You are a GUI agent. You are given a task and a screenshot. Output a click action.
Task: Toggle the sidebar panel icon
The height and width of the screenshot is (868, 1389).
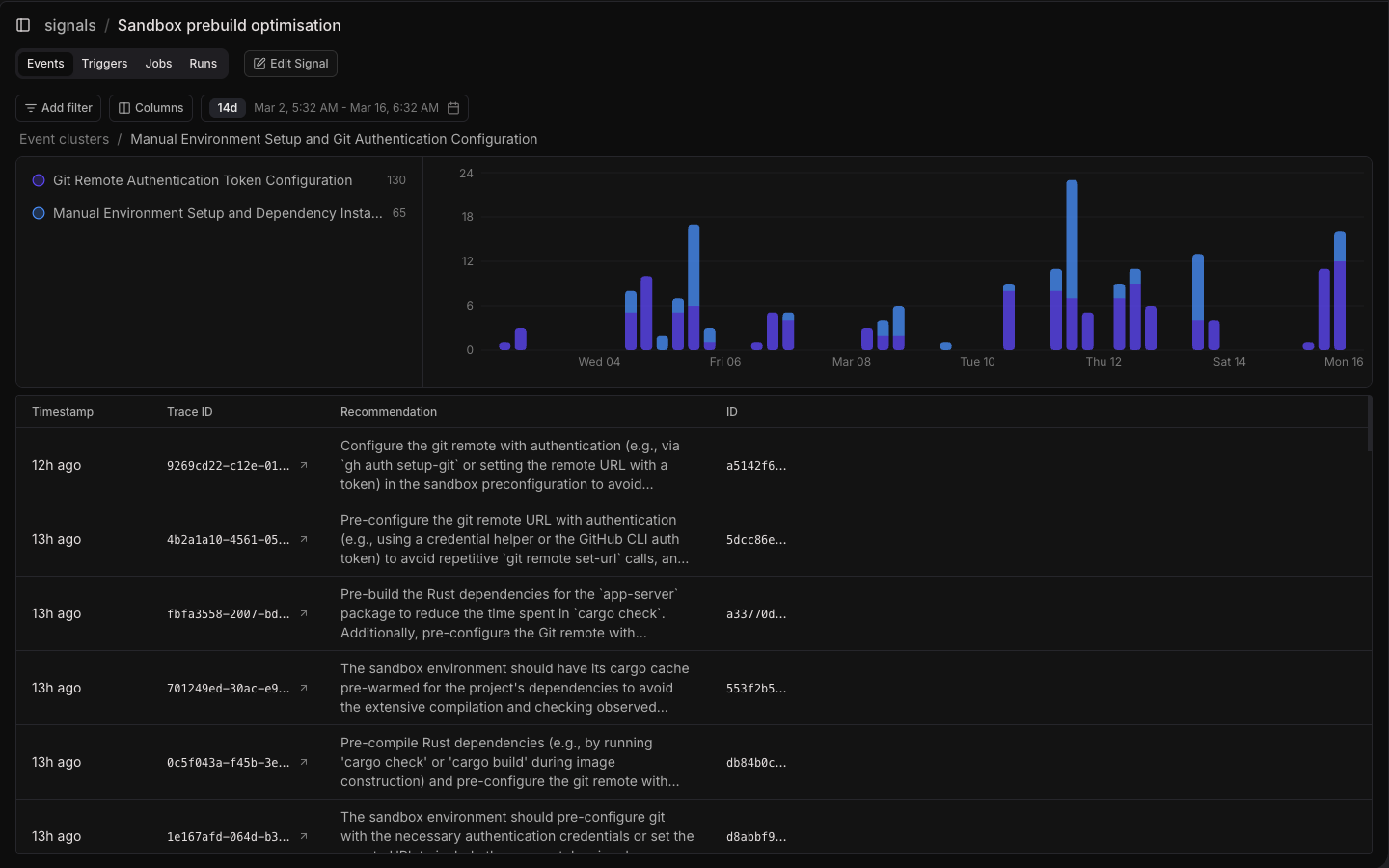pos(23,25)
